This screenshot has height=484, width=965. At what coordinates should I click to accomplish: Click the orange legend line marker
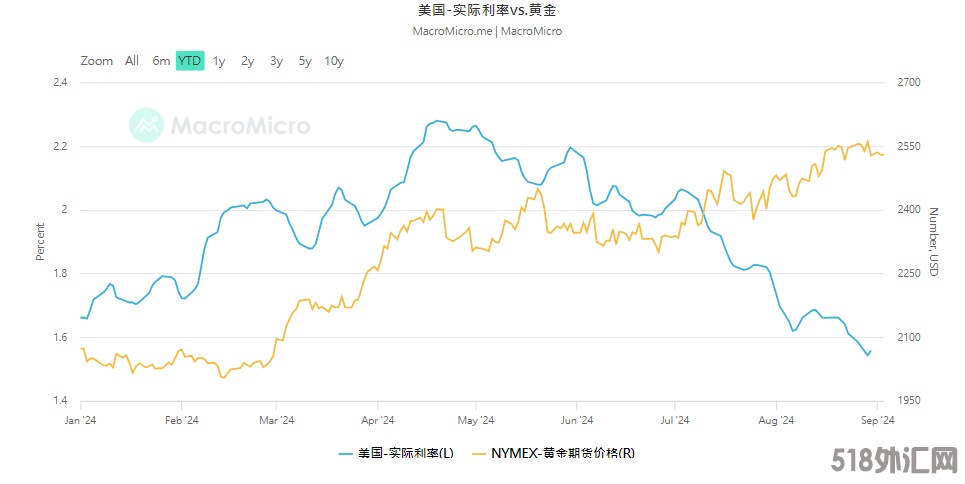click(479, 454)
